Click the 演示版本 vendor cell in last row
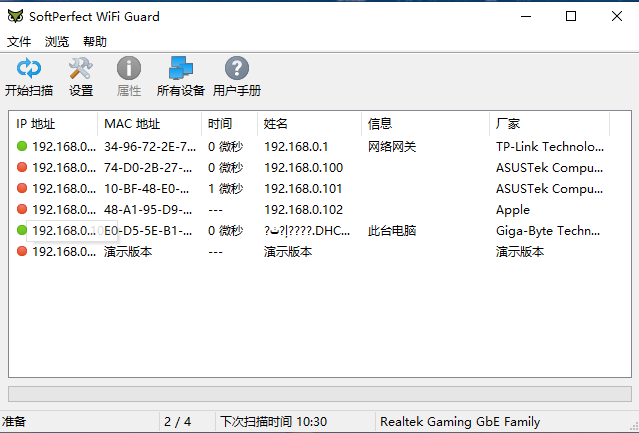639x433 pixels. 520,252
